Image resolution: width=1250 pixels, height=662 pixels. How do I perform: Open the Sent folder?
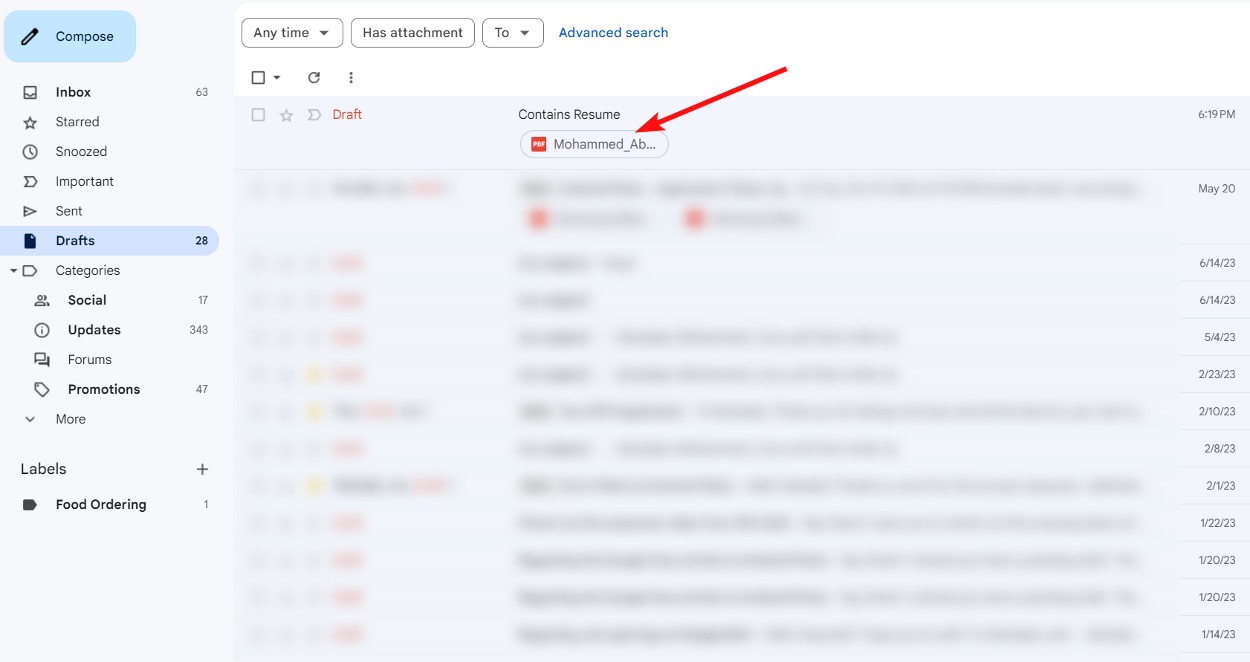[x=69, y=211]
